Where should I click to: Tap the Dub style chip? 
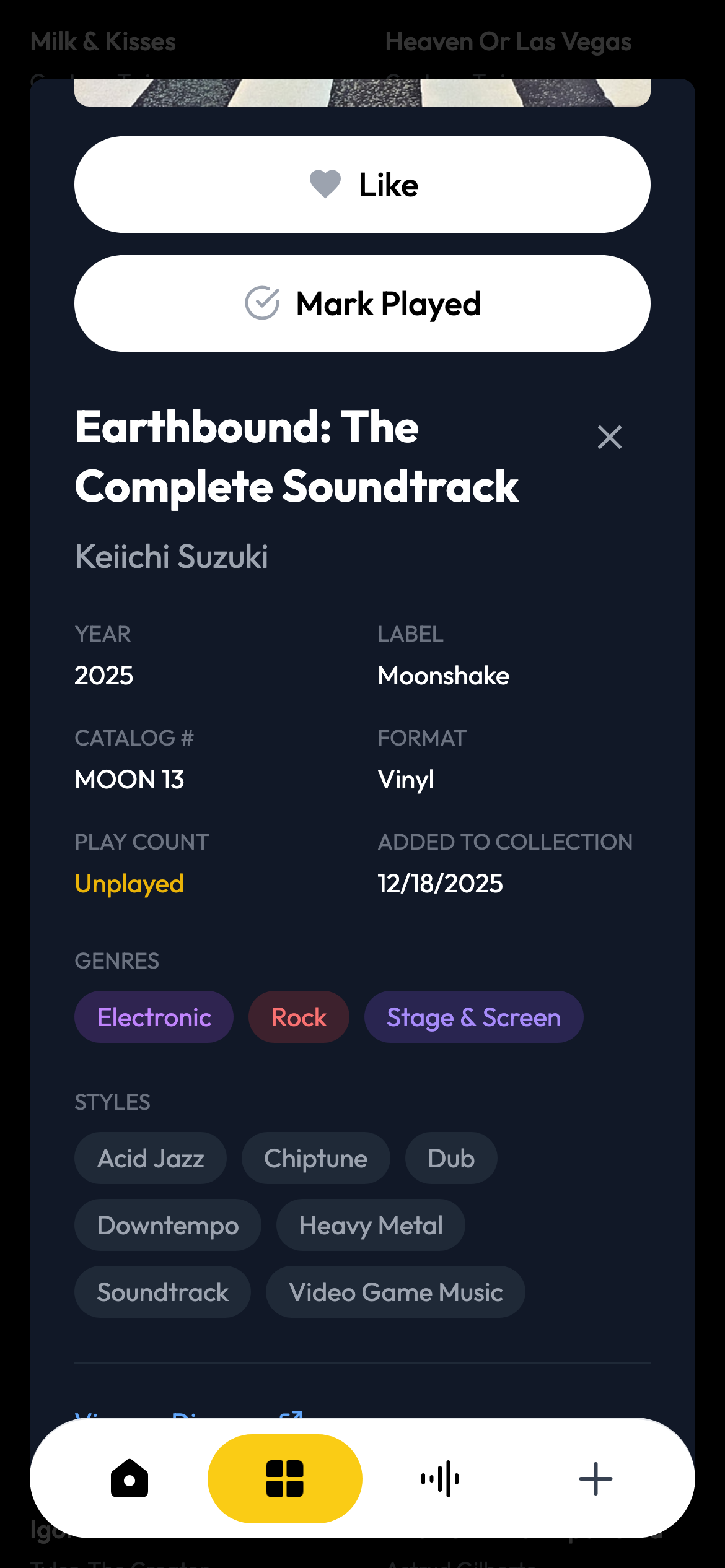click(451, 1159)
